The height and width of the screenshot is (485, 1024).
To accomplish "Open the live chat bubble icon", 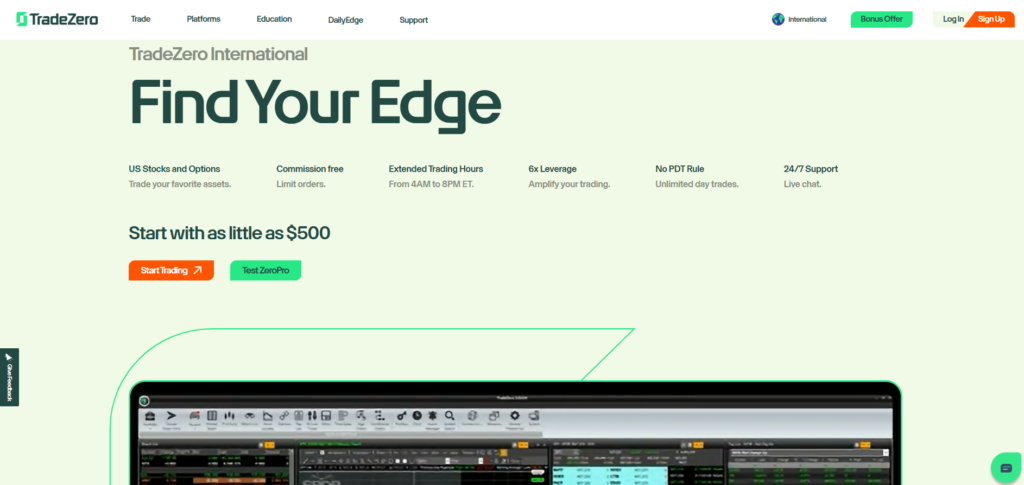I will point(1006,467).
